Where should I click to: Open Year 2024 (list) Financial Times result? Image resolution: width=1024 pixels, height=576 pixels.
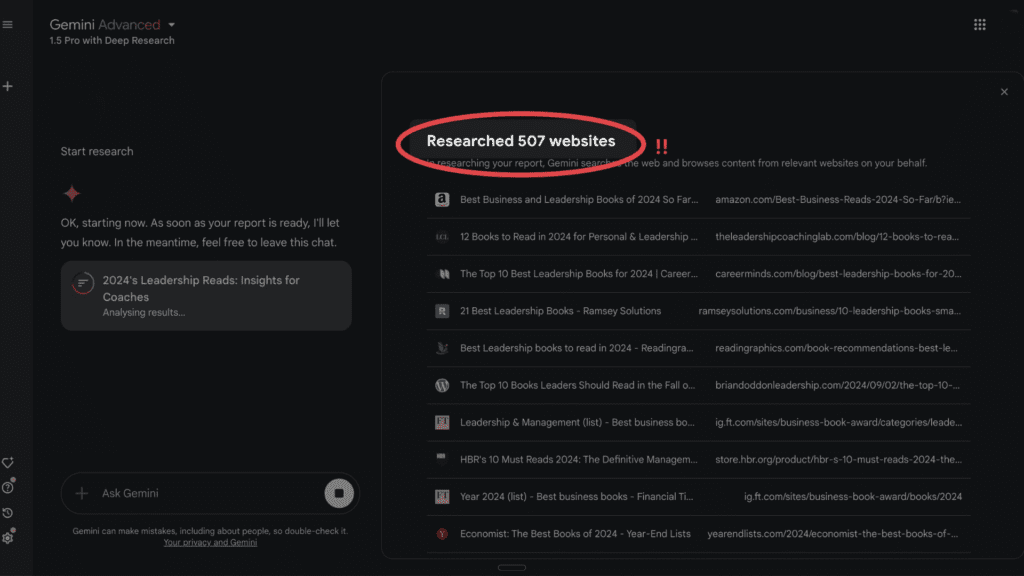[577, 497]
